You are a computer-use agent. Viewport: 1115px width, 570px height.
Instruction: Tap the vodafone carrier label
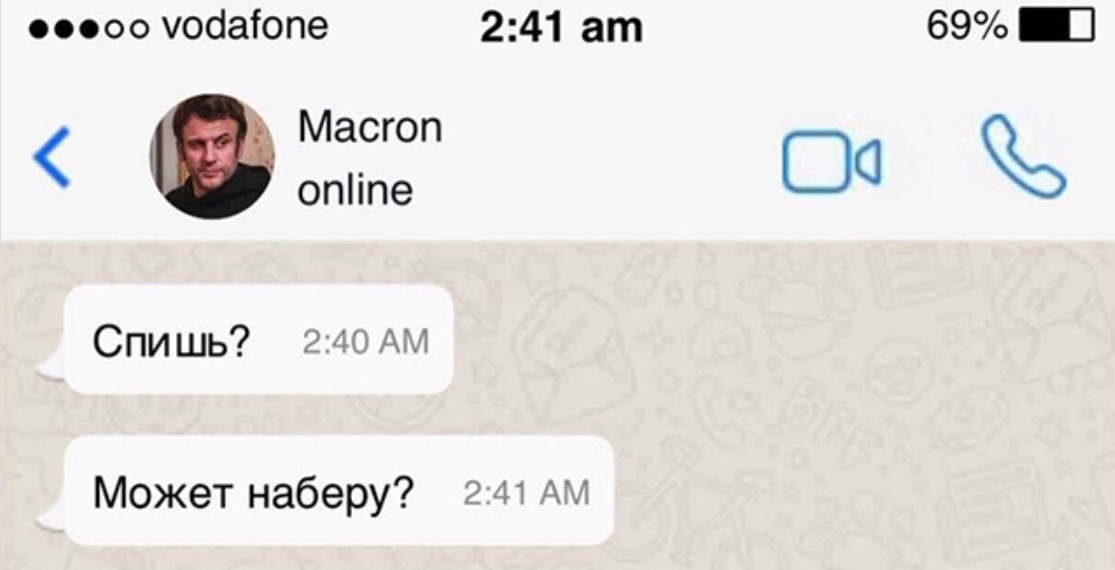tap(245, 26)
